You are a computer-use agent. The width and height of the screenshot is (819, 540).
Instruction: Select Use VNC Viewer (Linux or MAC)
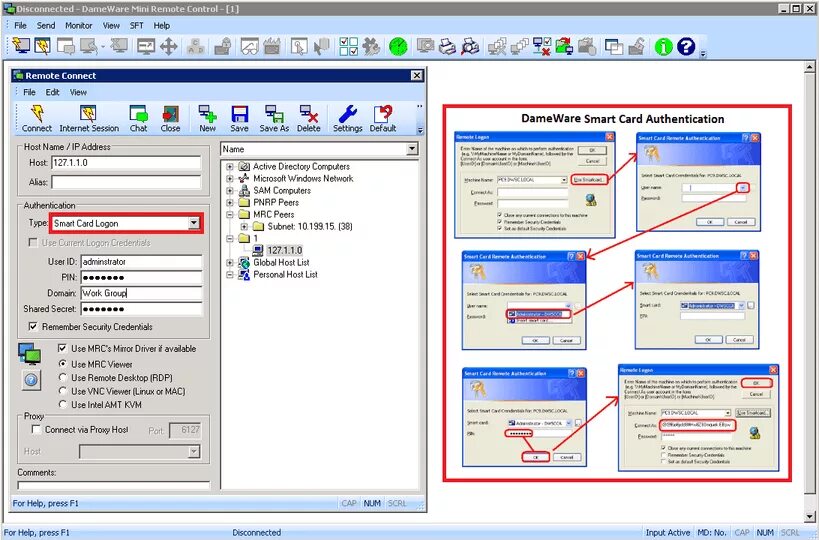pyautogui.click(x=62, y=391)
